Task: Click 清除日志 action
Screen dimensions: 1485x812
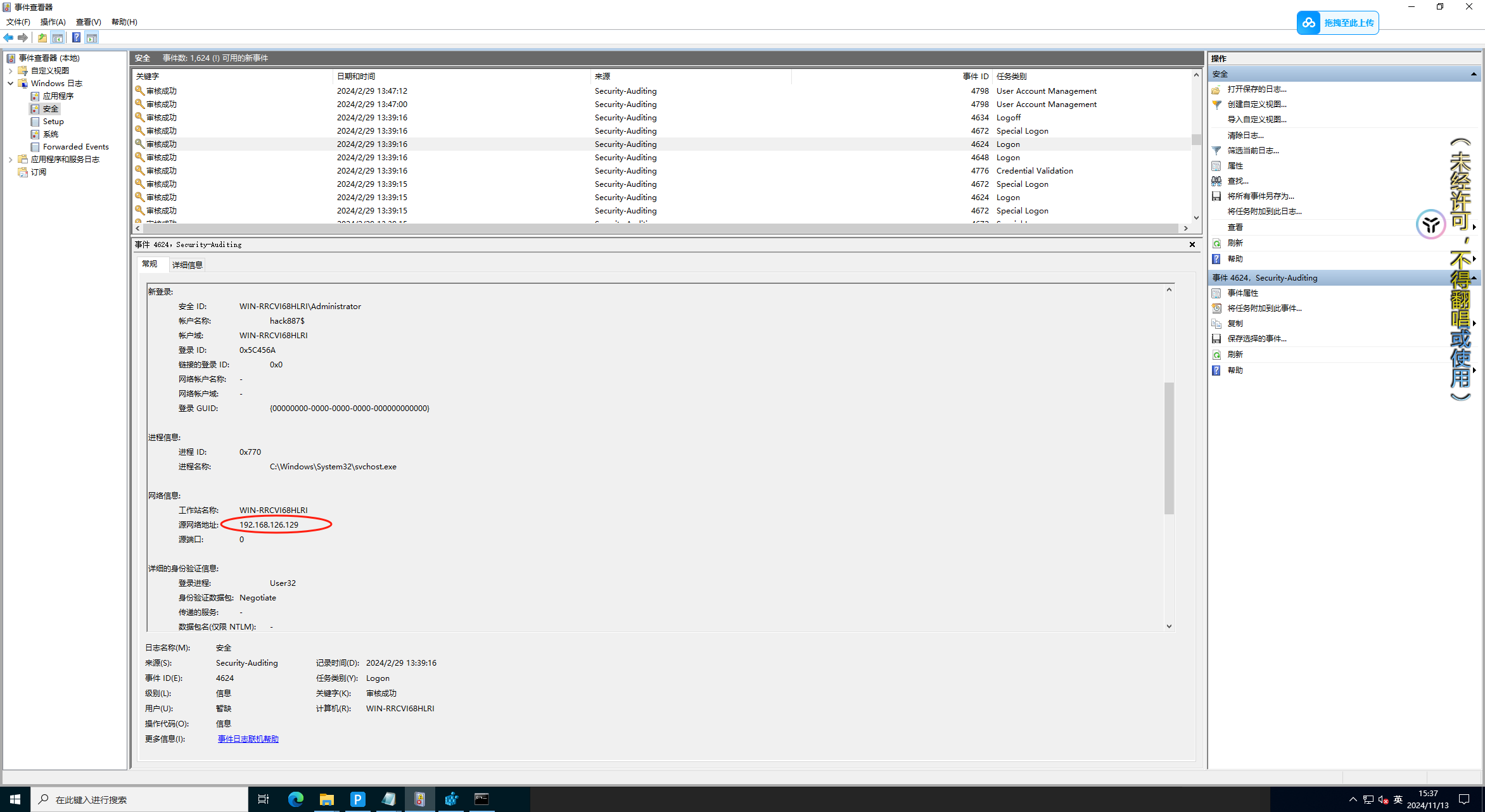Action: [1246, 136]
